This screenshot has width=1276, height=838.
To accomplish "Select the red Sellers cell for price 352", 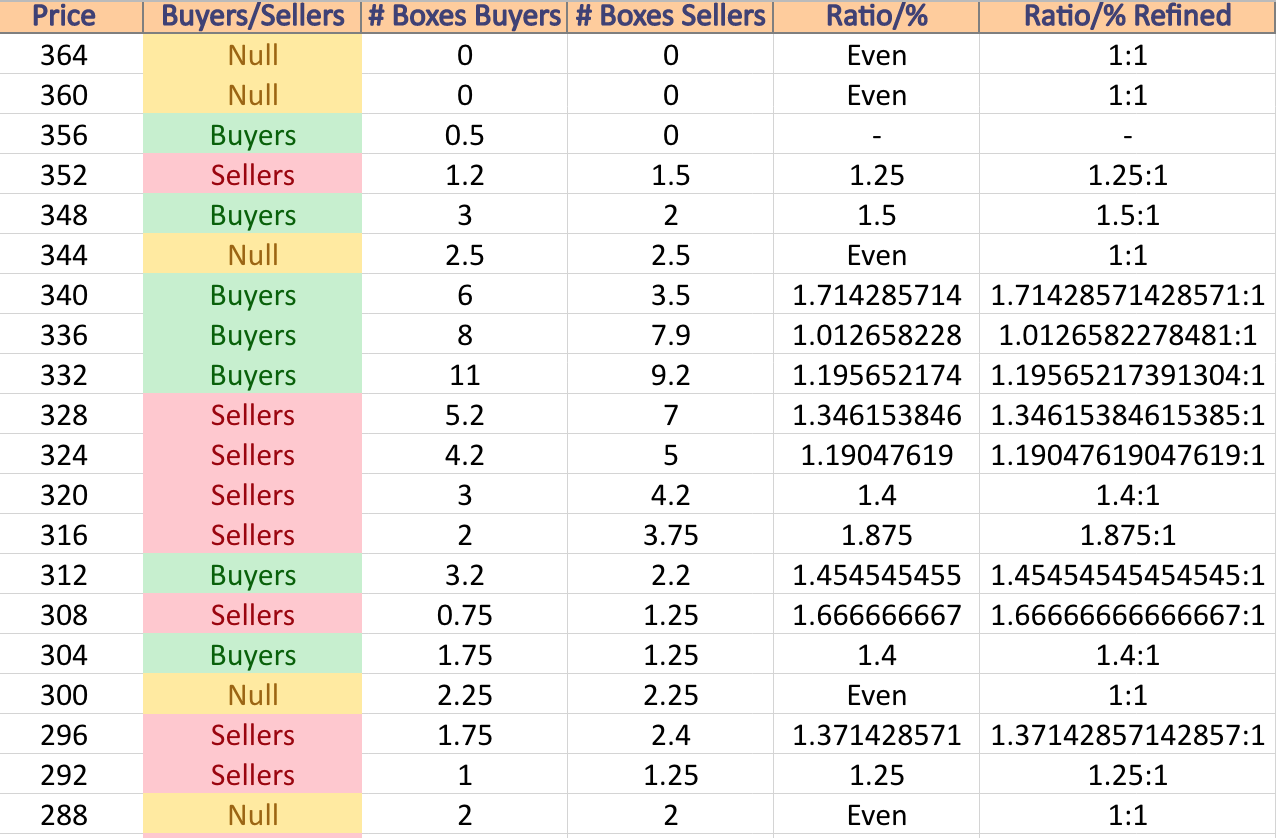I will pos(252,175).
